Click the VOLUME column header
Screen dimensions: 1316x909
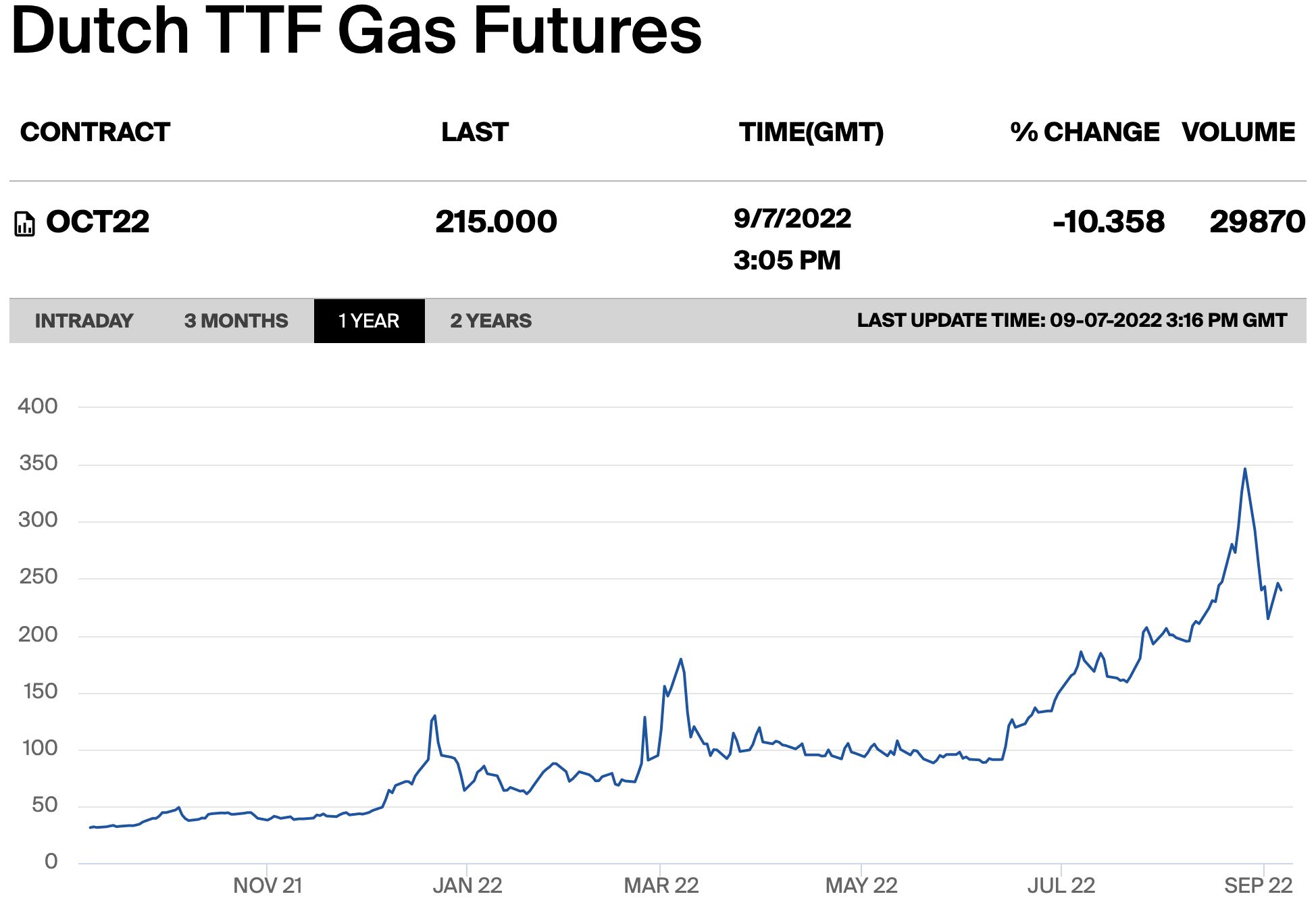(1238, 132)
